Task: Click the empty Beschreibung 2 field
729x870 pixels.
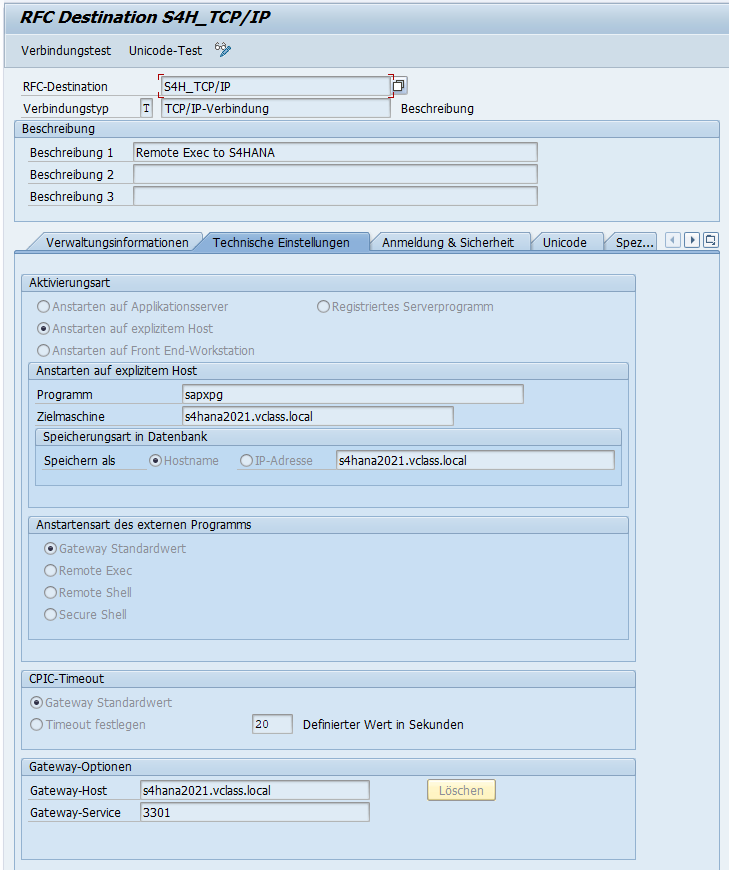Action: click(335, 174)
